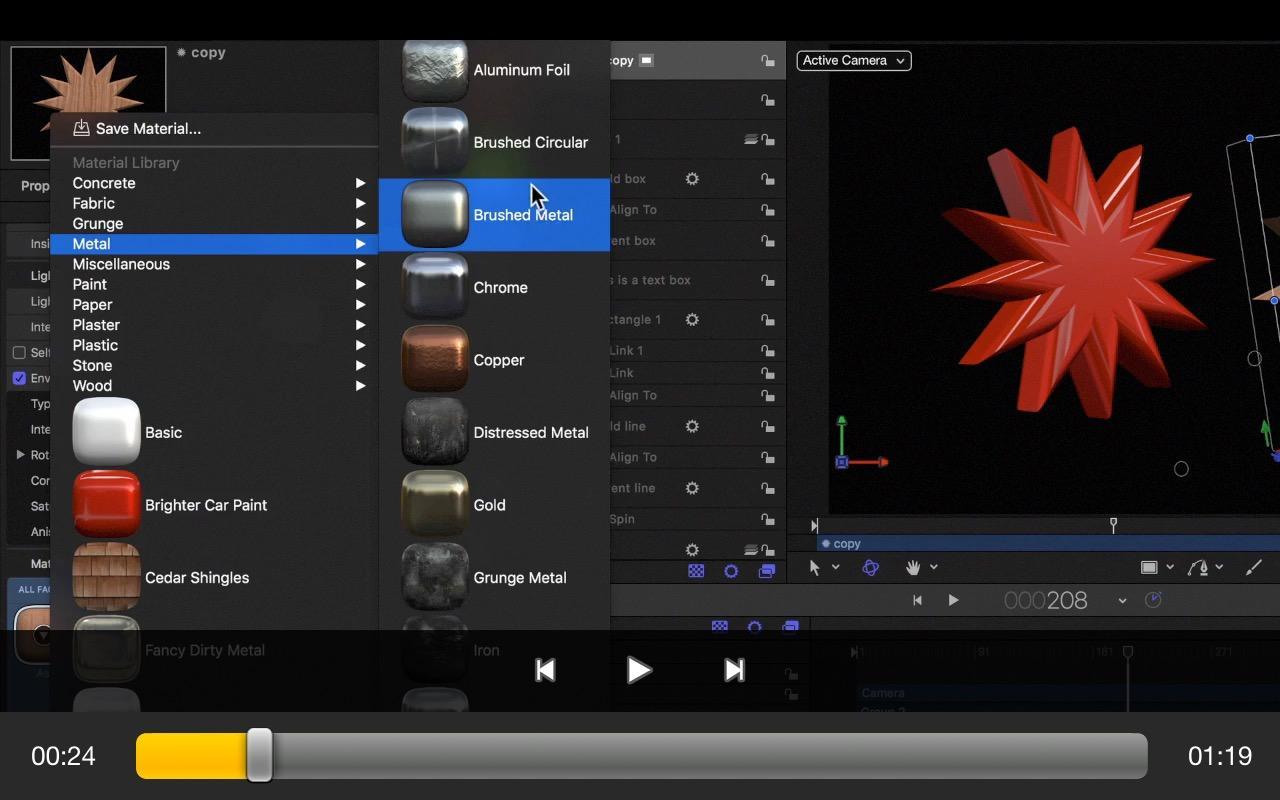
Task: Expand the Plastic submenu arrow
Action: click(360, 345)
